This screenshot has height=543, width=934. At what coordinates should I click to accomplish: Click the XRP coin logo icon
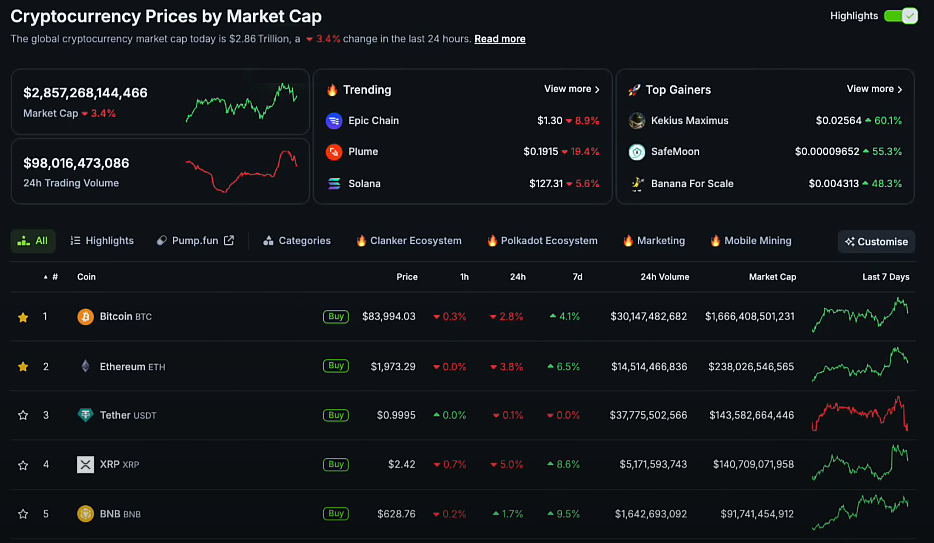click(x=86, y=464)
